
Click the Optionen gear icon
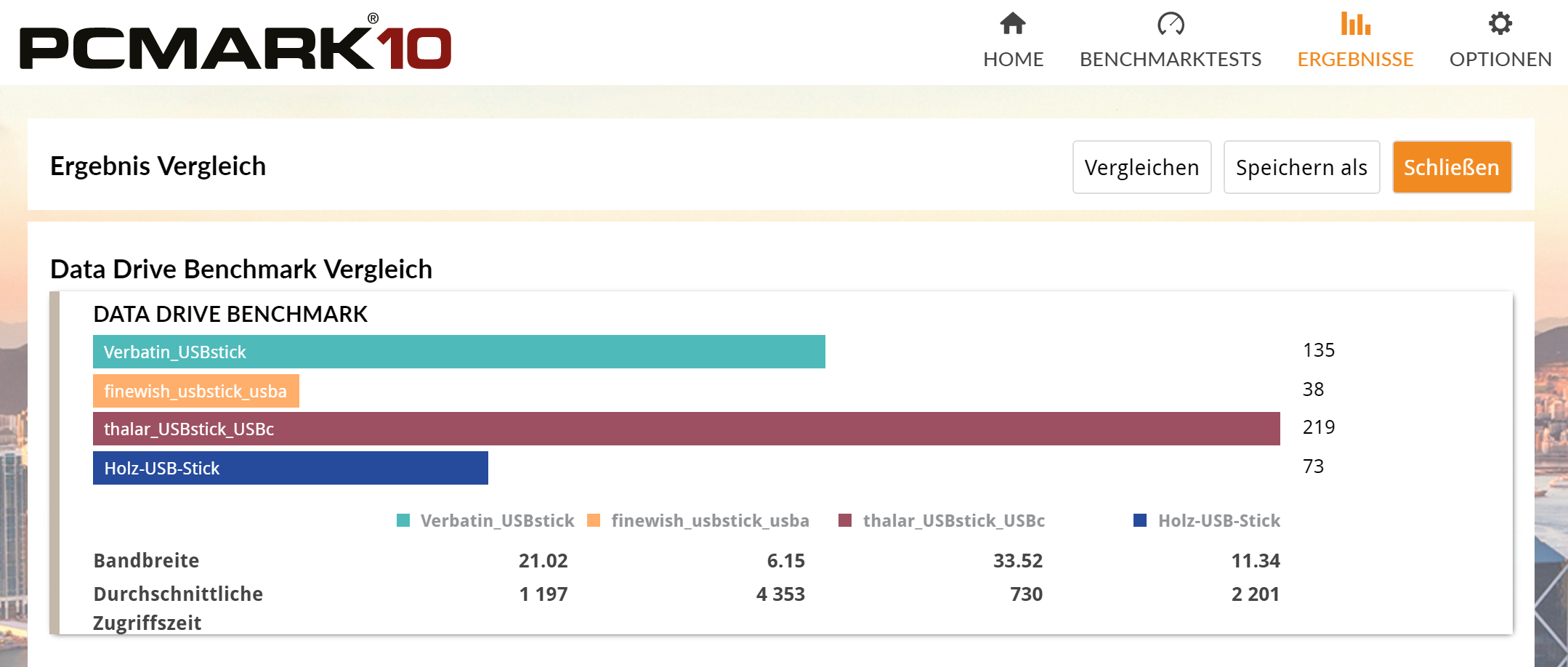pyautogui.click(x=1500, y=24)
